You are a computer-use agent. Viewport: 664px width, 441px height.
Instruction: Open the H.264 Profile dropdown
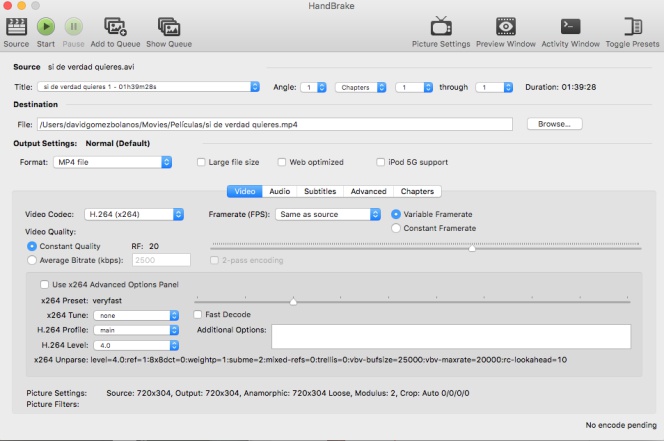coord(136,330)
